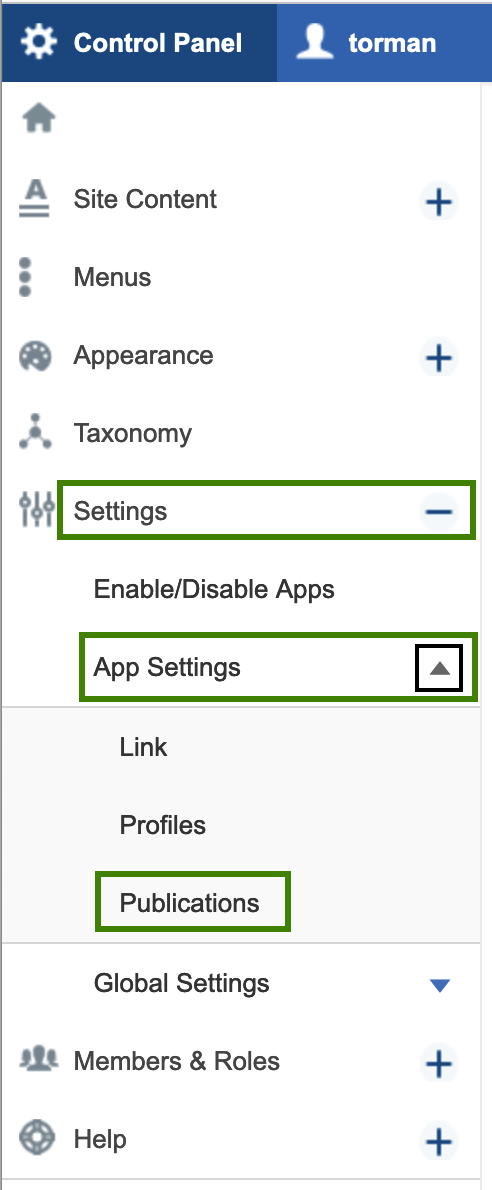Open the Publications app settings

coord(190,903)
